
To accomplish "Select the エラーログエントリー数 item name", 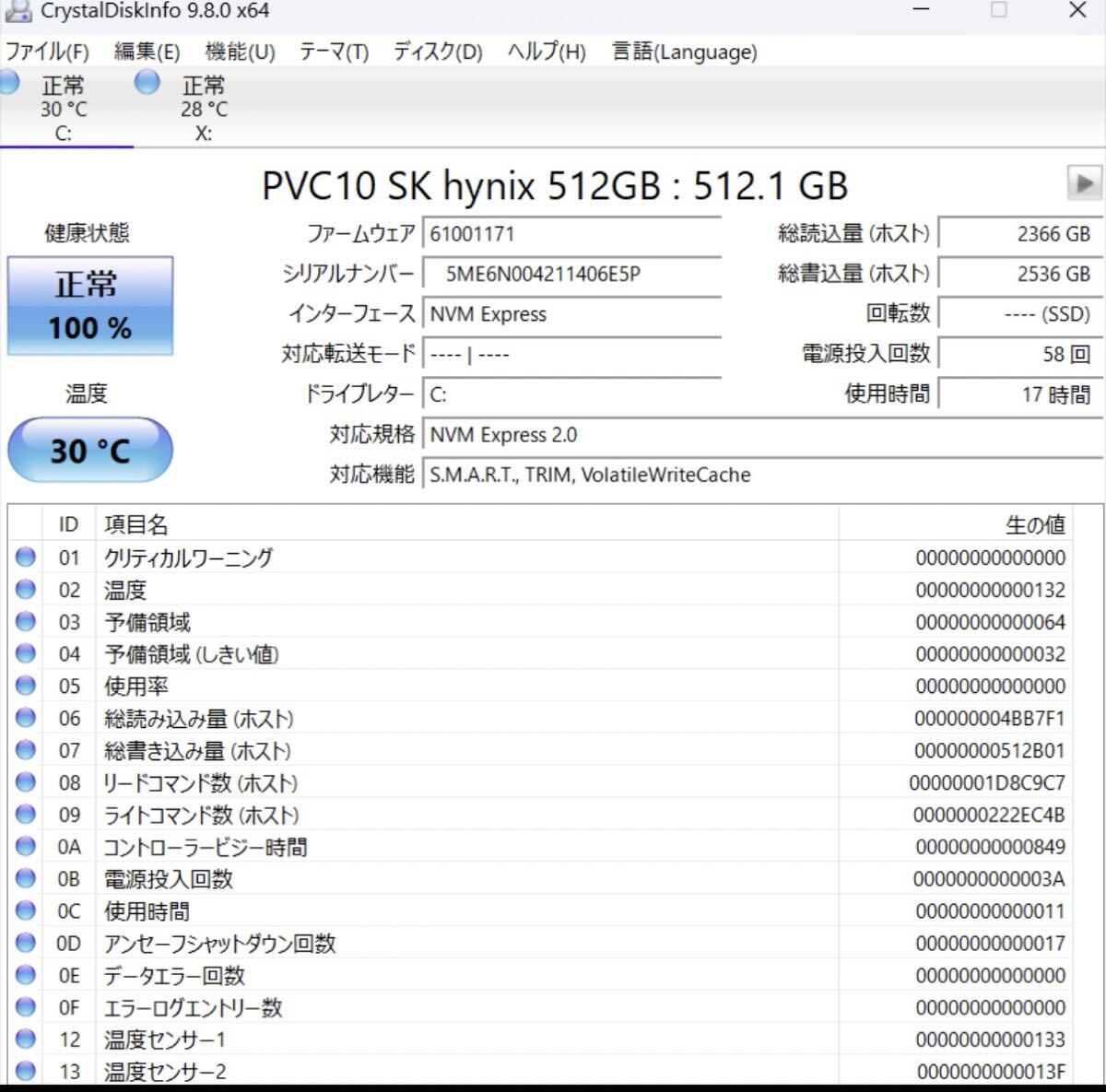I will click(x=193, y=1008).
